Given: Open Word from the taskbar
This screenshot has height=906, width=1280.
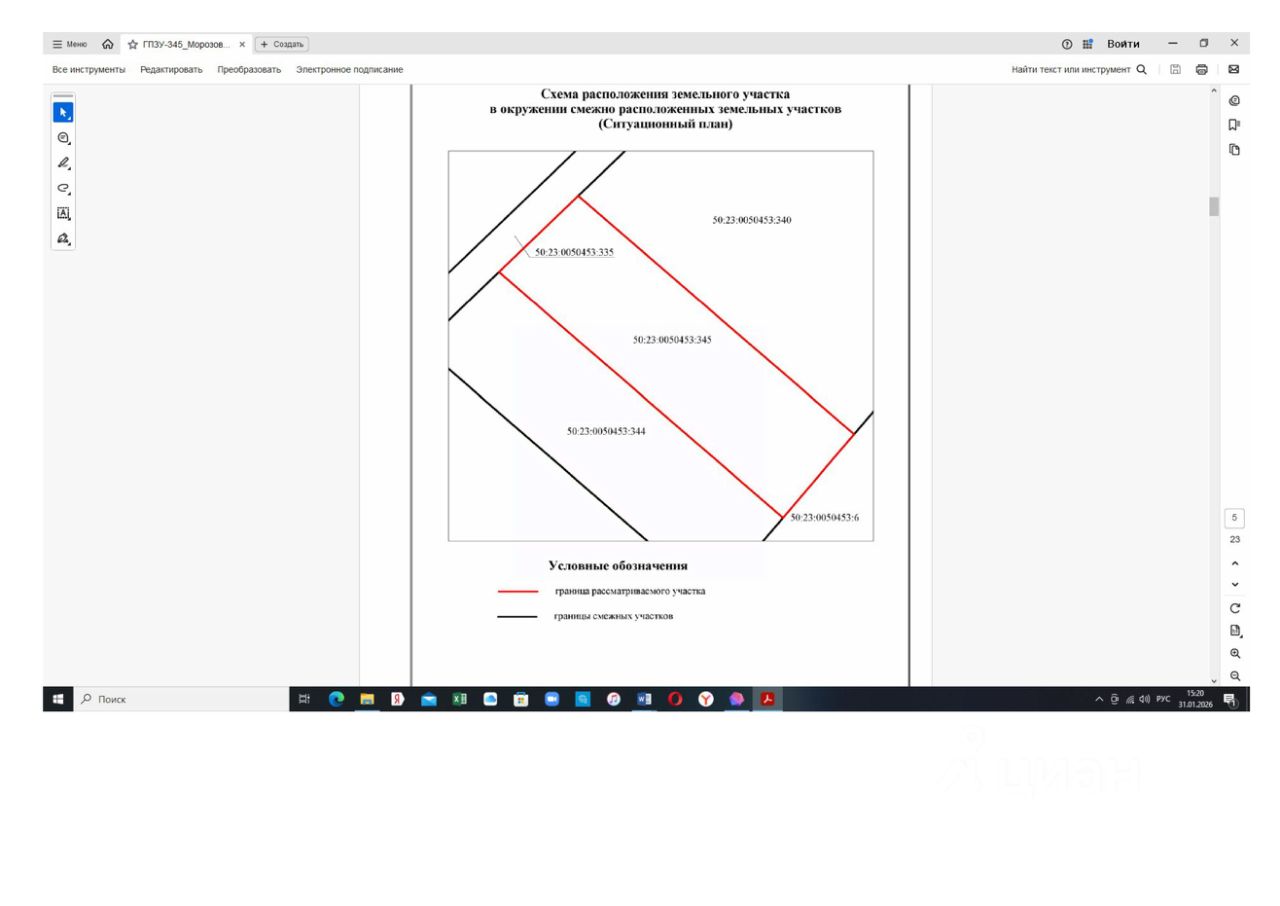Looking at the screenshot, I should click(644, 700).
